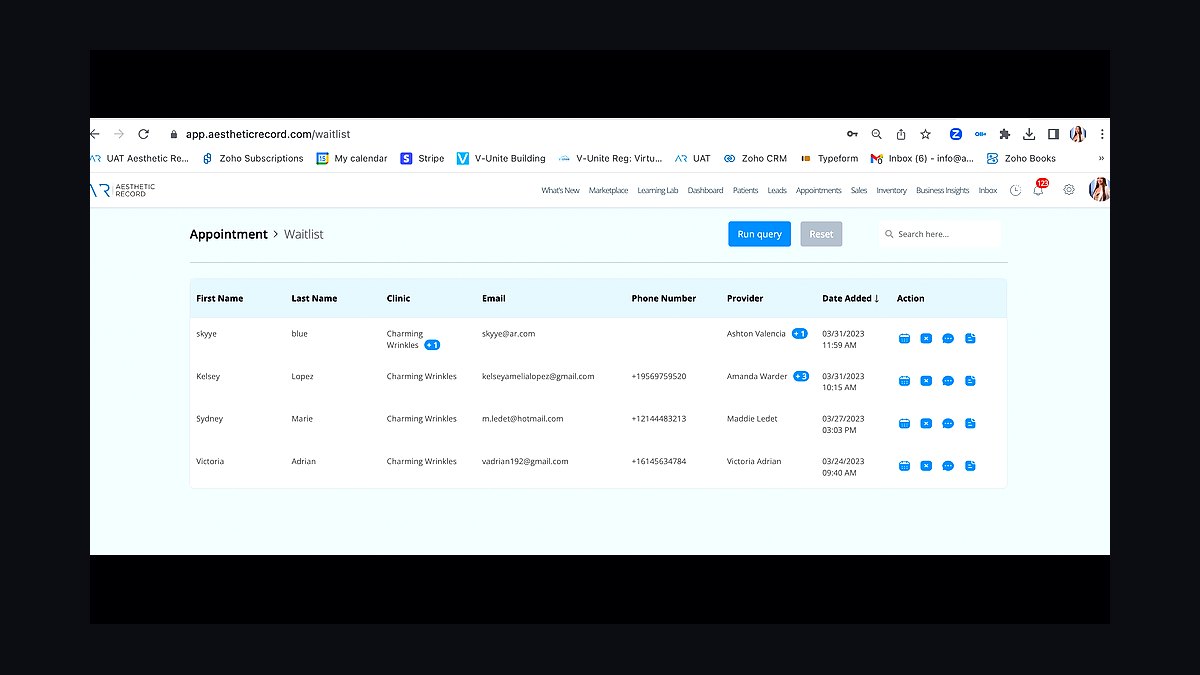Open the notifications bell with 123 badge
1200x675 pixels.
(x=1039, y=189)
